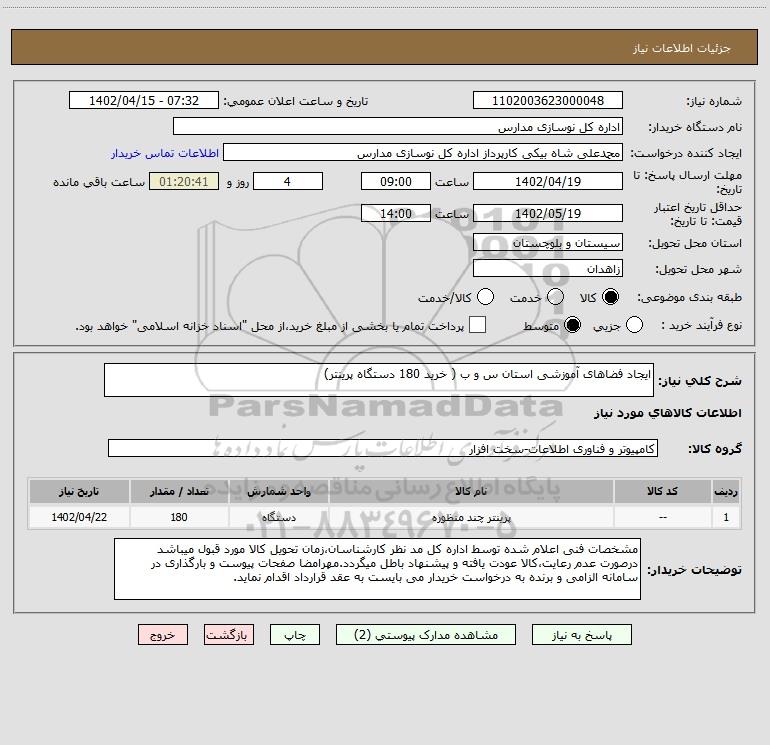Image resolution: width=770 pixels, height=745 pixels.
Task: Click the اطلاعات کالاهای مورد نیاز heading
Action: coord(667,413)
